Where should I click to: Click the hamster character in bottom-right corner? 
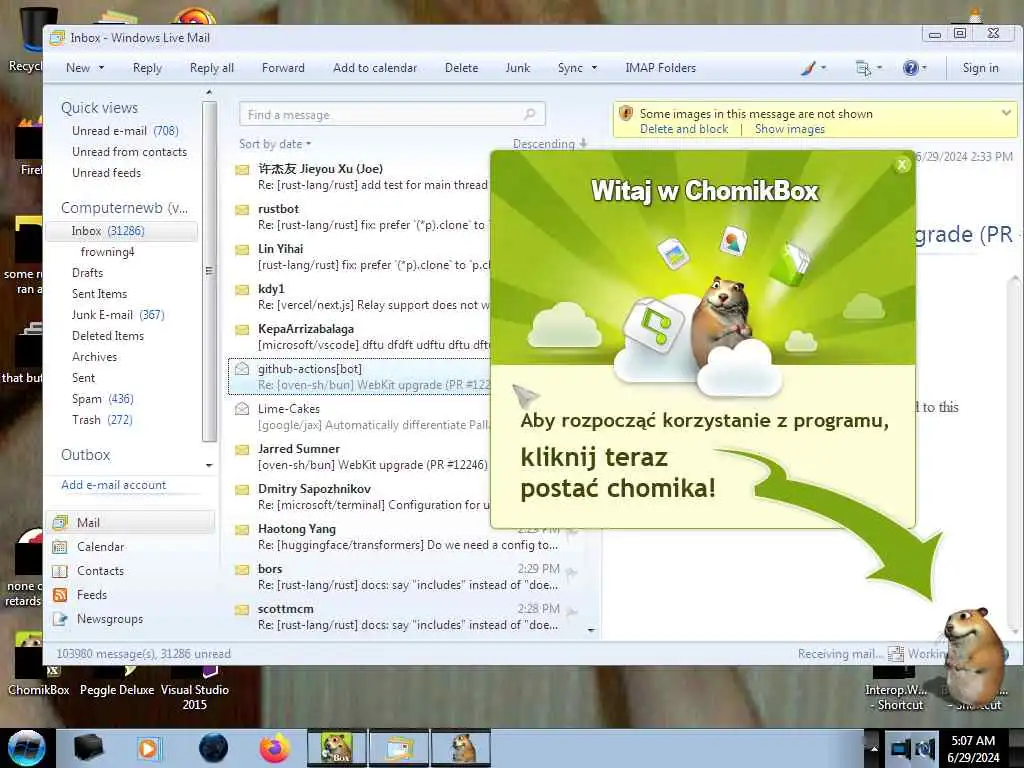point(974,656)
